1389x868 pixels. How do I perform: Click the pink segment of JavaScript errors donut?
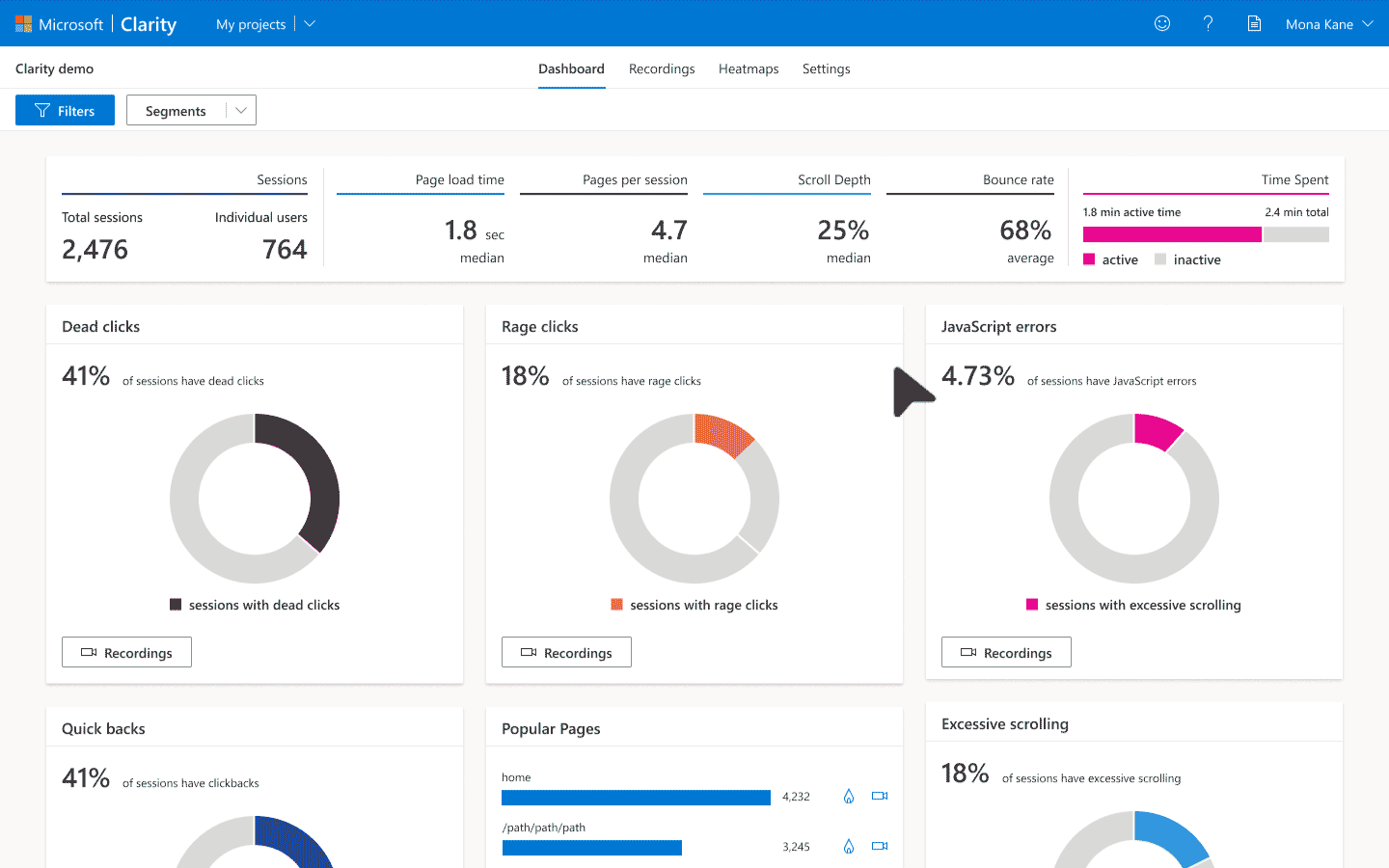[x=1157, y=429]
